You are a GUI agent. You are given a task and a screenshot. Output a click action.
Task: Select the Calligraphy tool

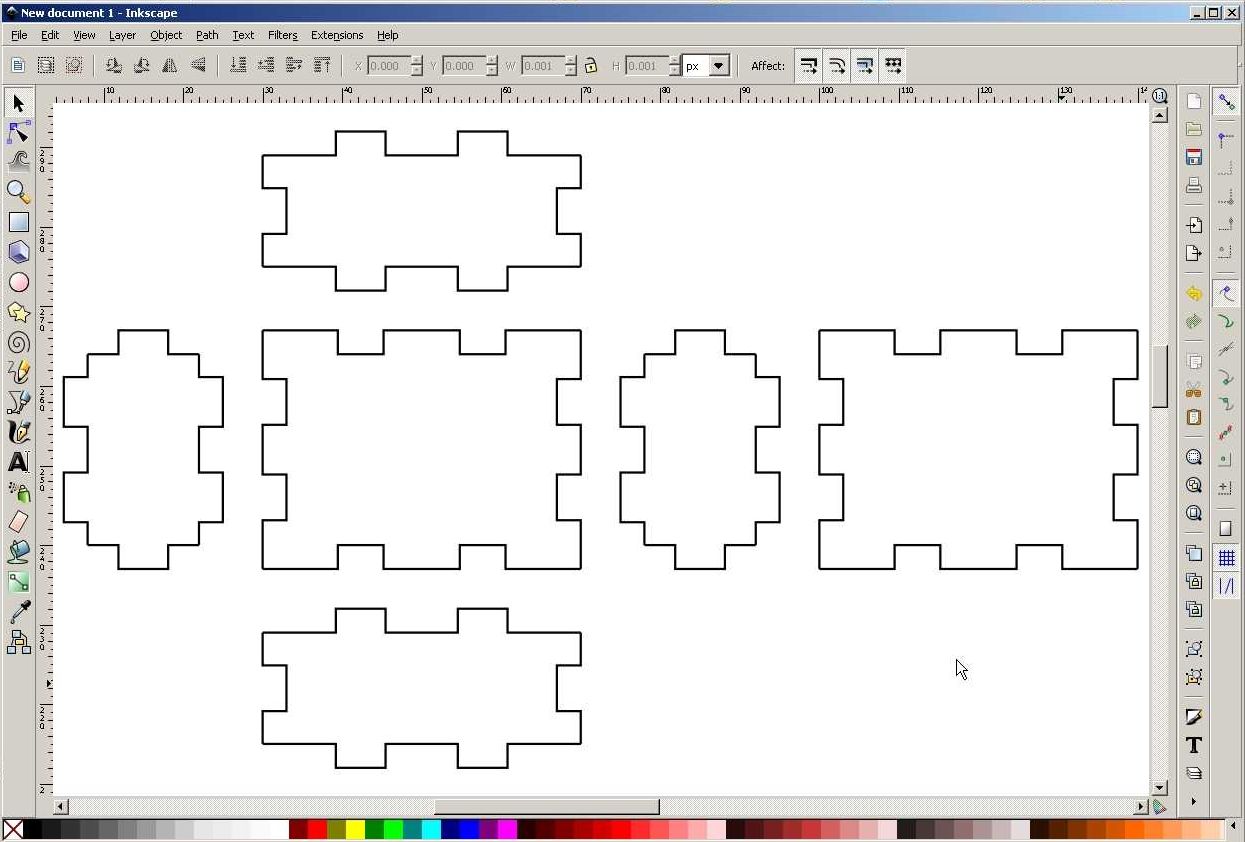pos(17,432)
